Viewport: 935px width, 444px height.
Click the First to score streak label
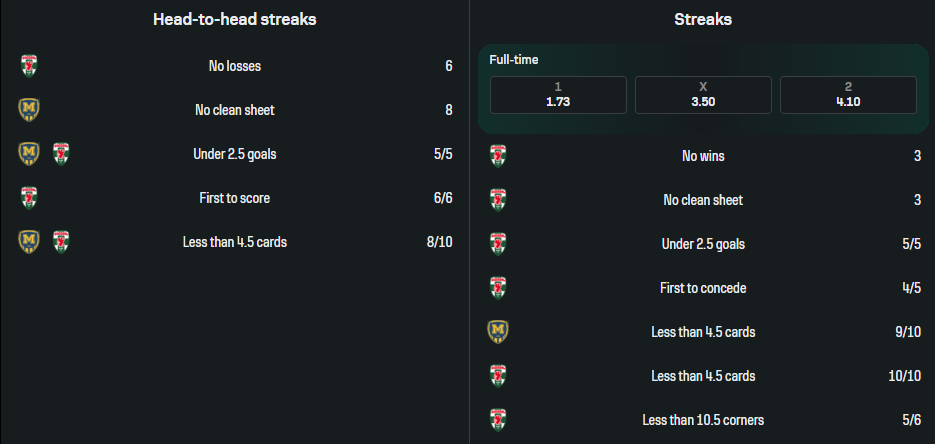[x=234, y=198]
